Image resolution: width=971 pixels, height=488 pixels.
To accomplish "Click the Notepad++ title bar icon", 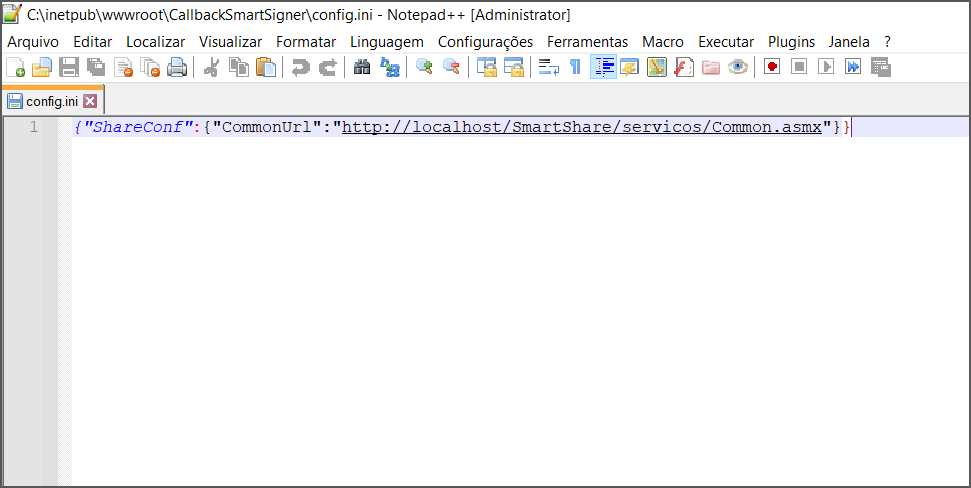I will [x=13, y=13].
